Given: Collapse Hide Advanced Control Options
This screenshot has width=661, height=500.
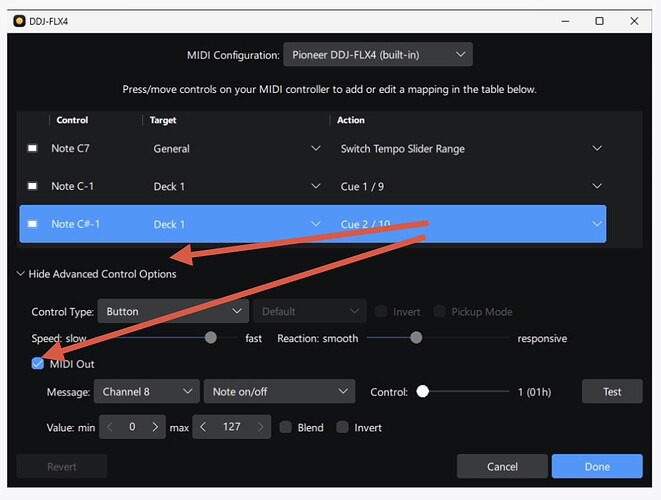Looking at the screenshot, I should click(x=97, y=274).
